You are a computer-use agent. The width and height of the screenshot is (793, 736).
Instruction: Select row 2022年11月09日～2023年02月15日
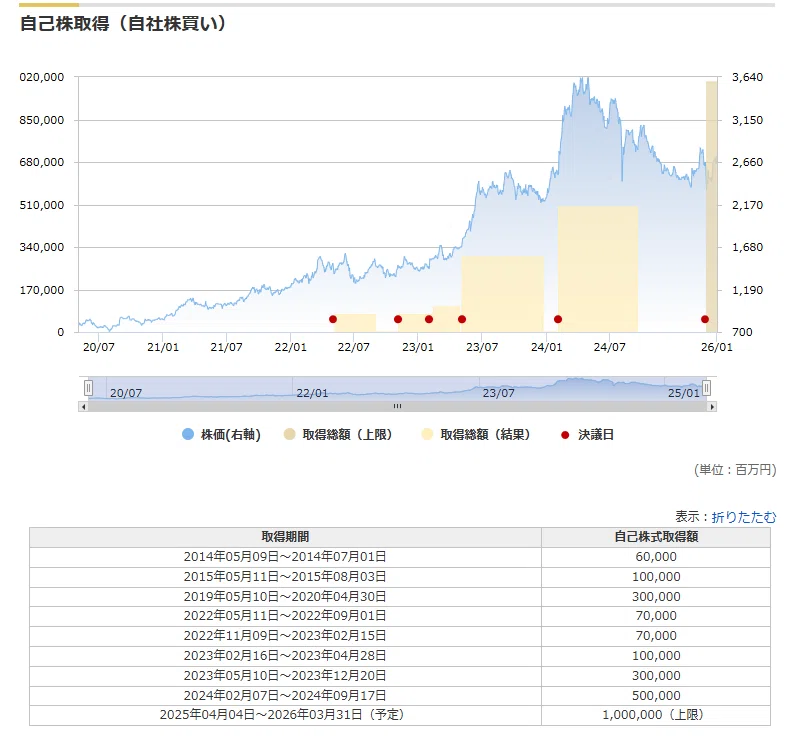(400, 636)
